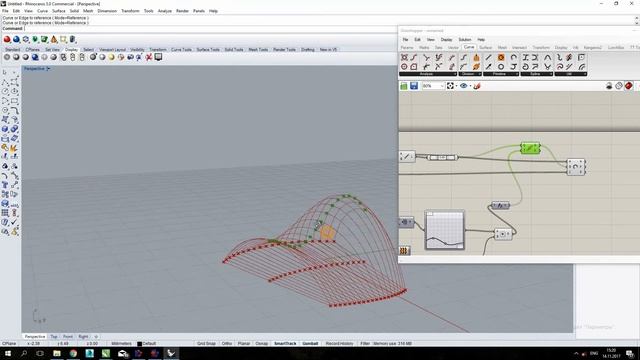Screen dimensions: 640x360
Task: Click the green selected component on canvas
Action: [531, 148]
